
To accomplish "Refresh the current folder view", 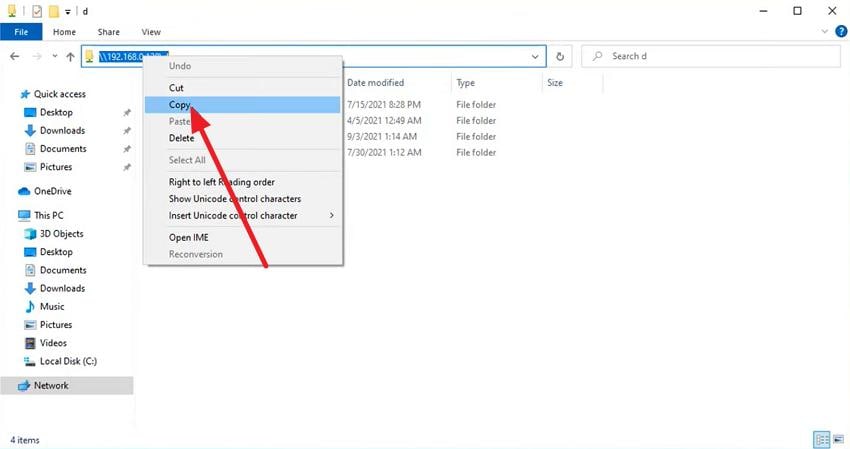I will (560, 56).
